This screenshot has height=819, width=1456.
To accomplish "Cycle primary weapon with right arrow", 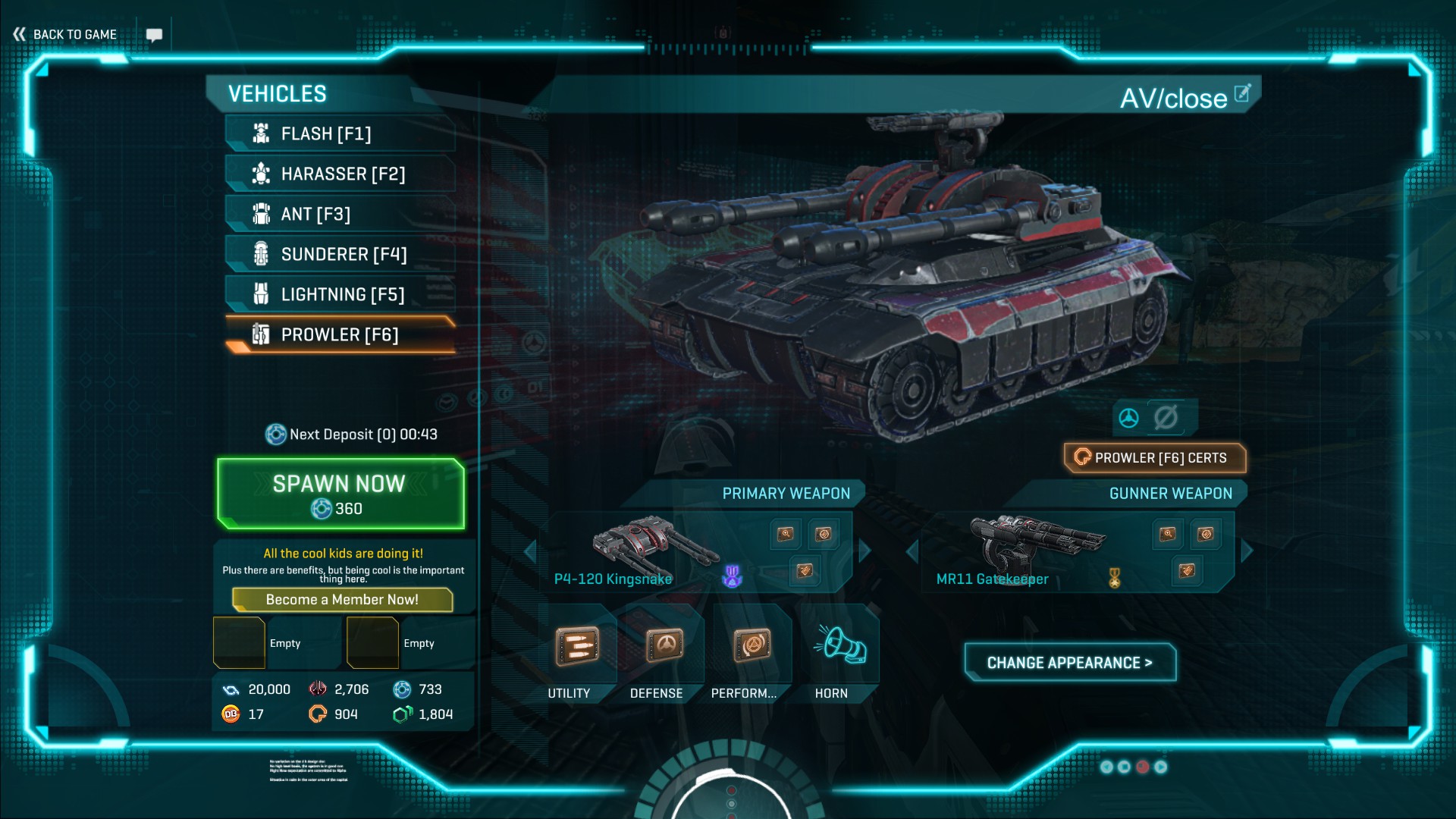I will point(864,551).
